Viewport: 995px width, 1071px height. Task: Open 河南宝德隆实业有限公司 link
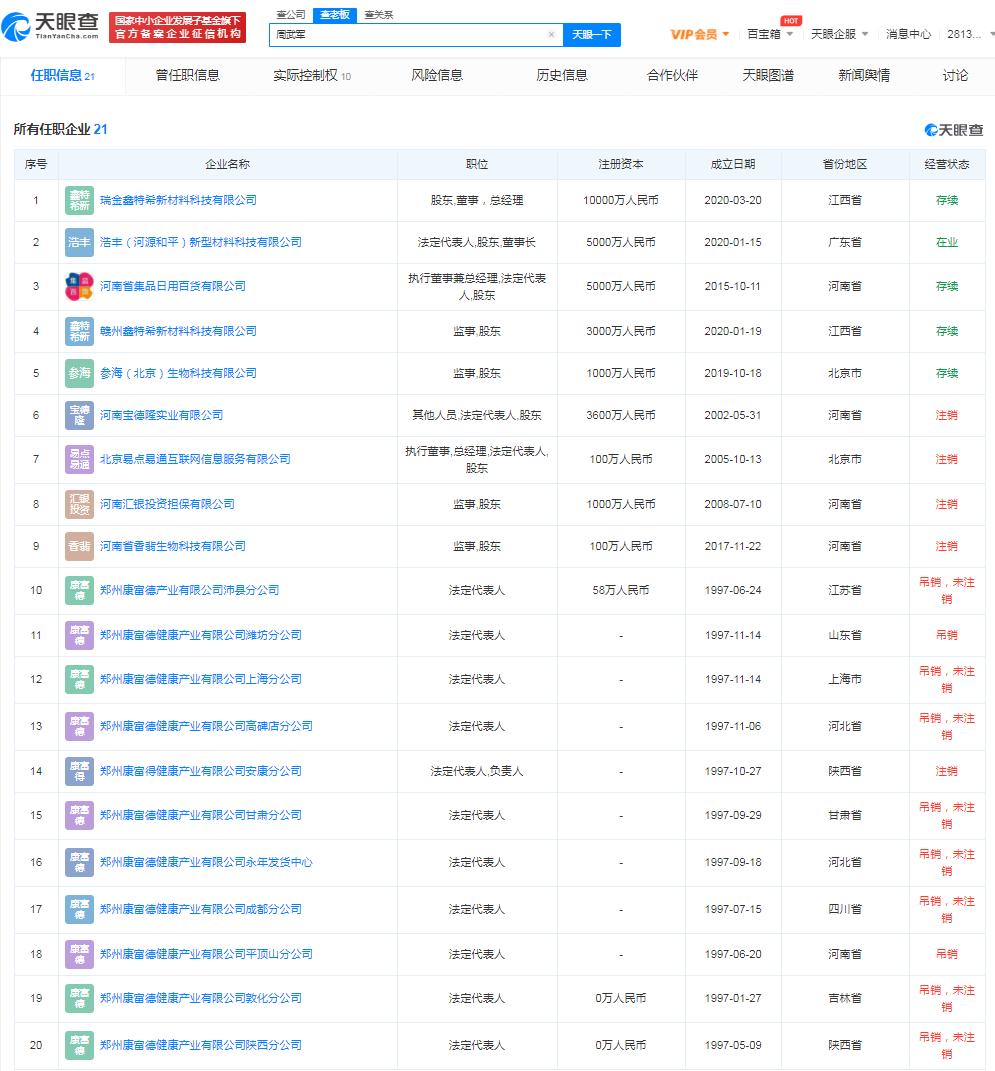(161, 415)
